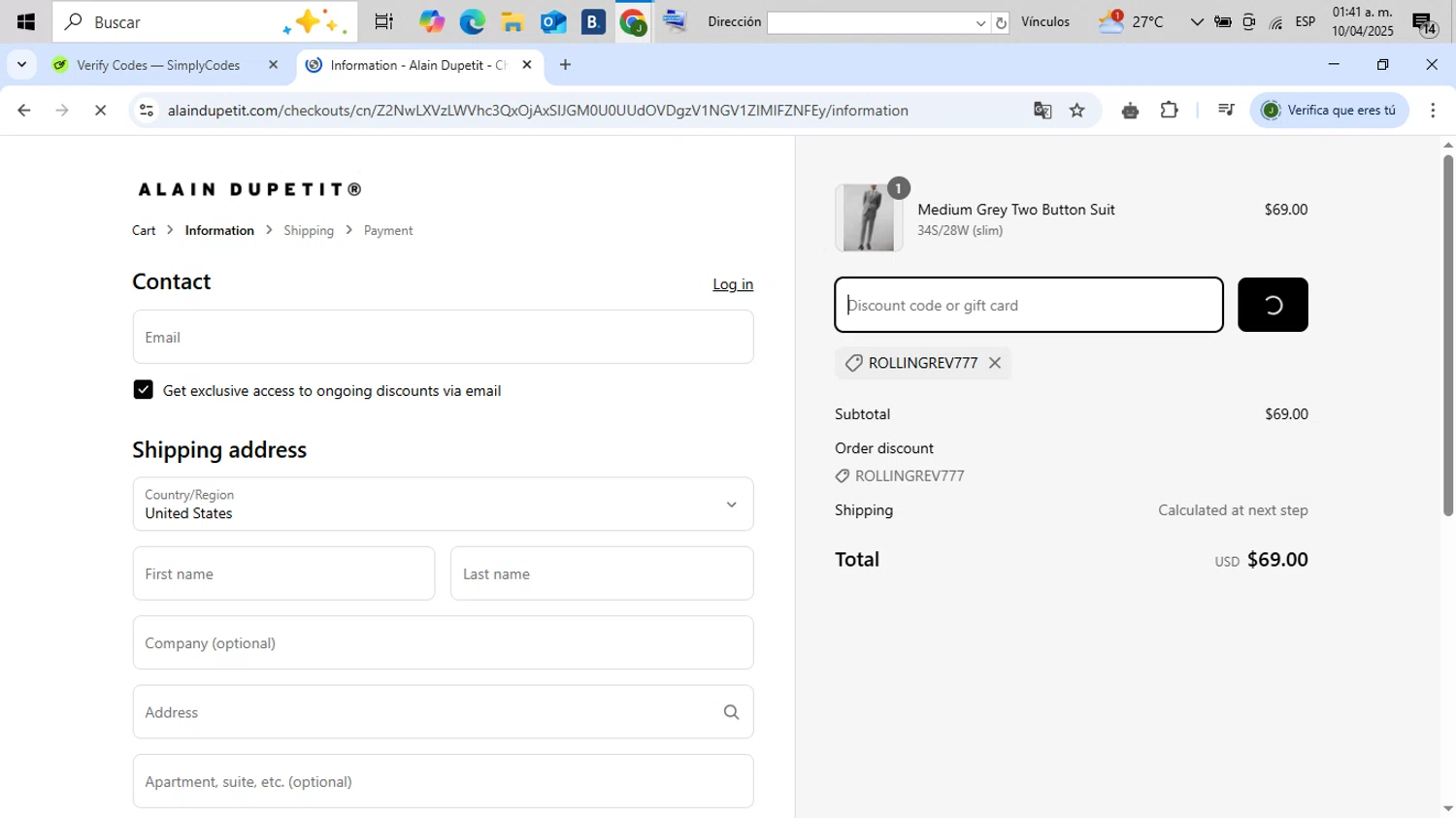Open Microsoft Edge from the taskbar

(x=473, y=21)
